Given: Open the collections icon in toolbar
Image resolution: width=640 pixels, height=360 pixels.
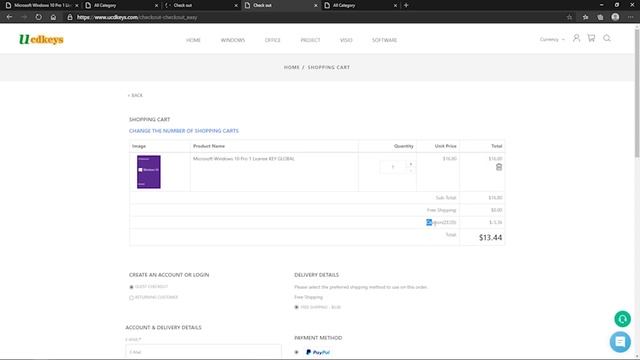Looking at the screenshot, I should click(600, 17).
